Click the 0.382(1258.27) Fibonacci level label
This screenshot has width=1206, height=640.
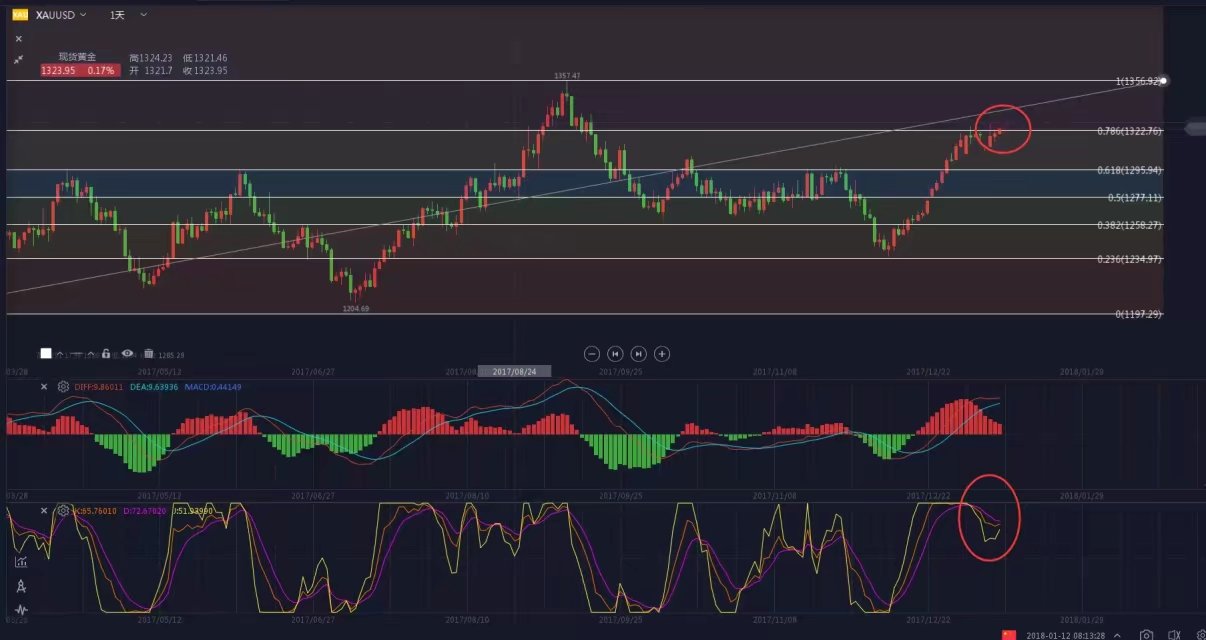pos(1129,226)
